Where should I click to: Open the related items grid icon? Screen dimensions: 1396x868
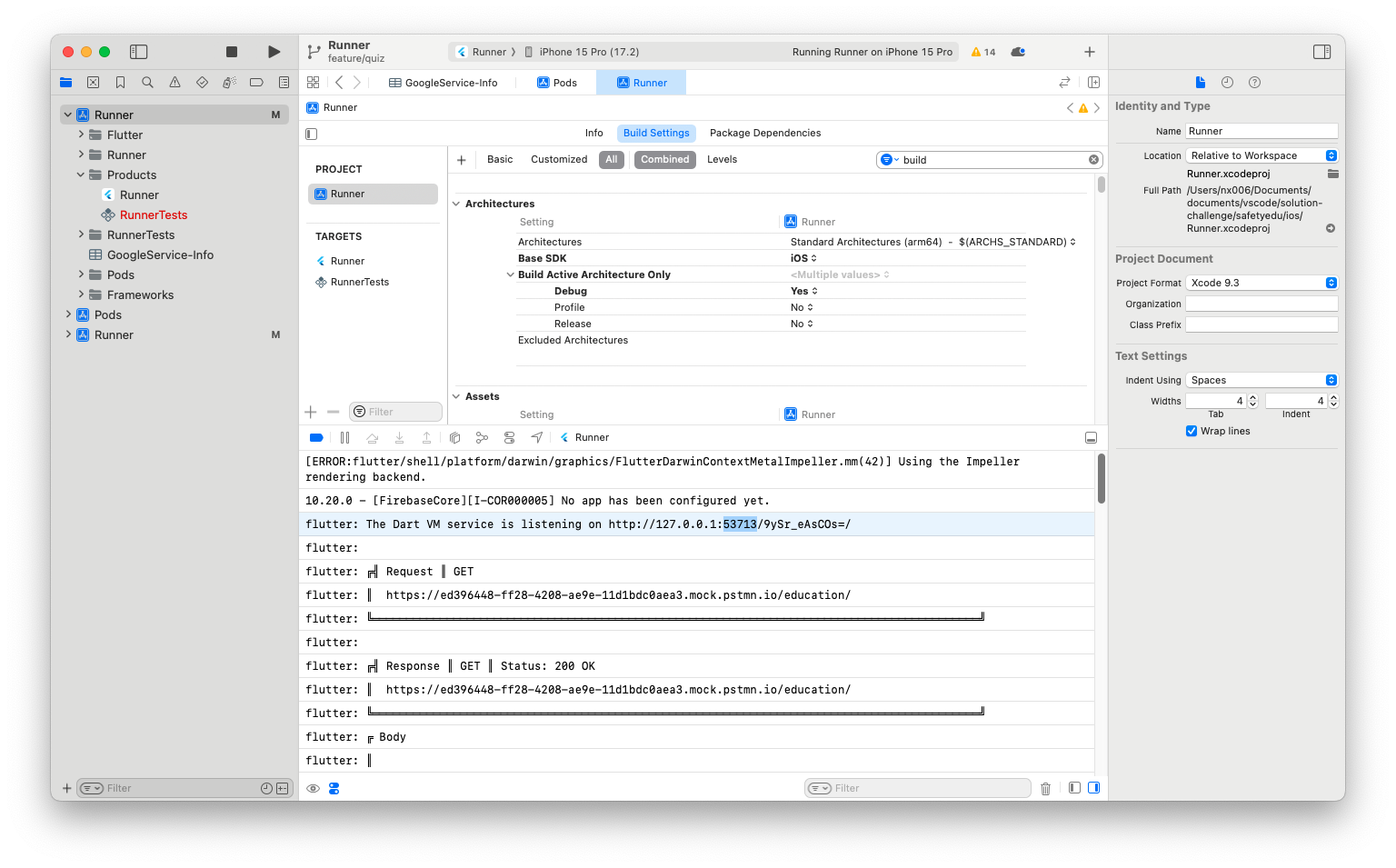pyautogui.click(x=313, y=82)
